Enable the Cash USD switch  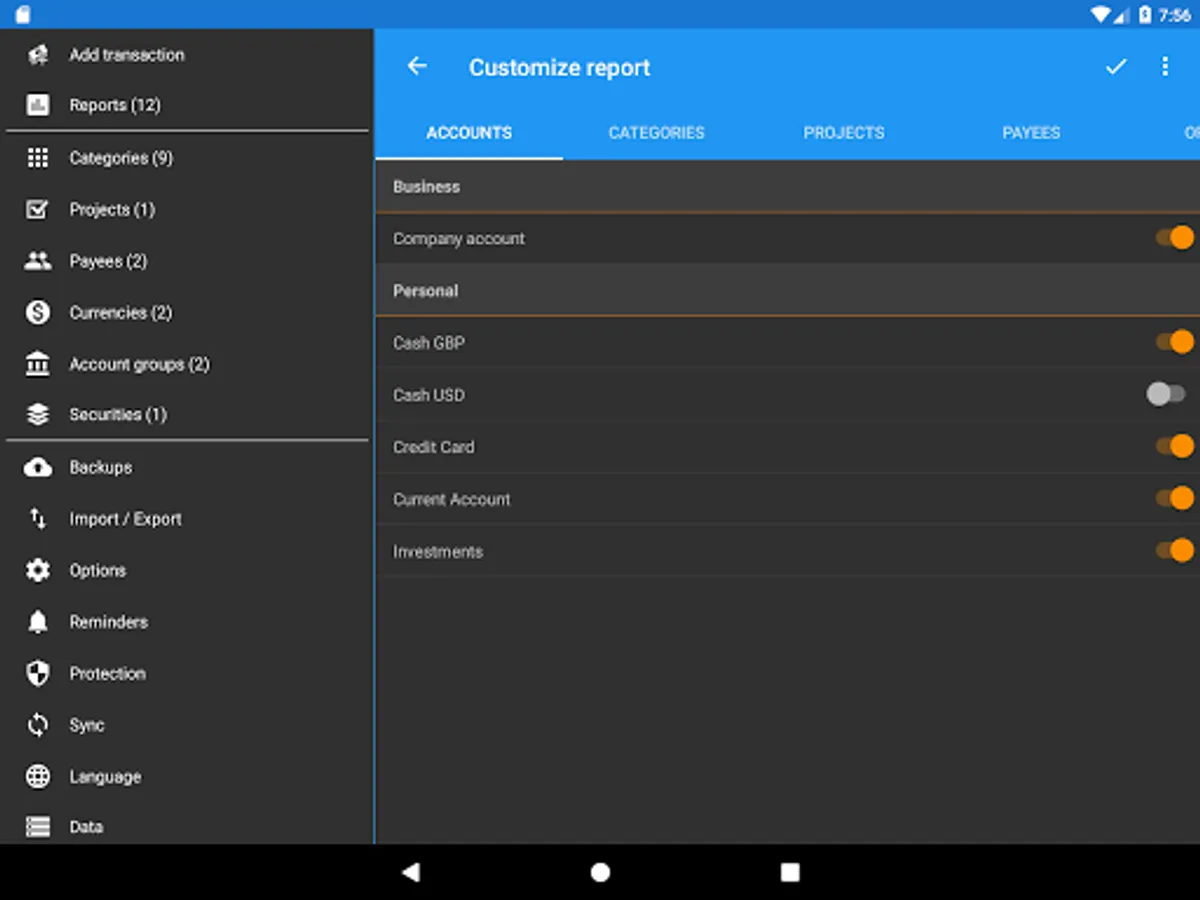click(1166, 394)
